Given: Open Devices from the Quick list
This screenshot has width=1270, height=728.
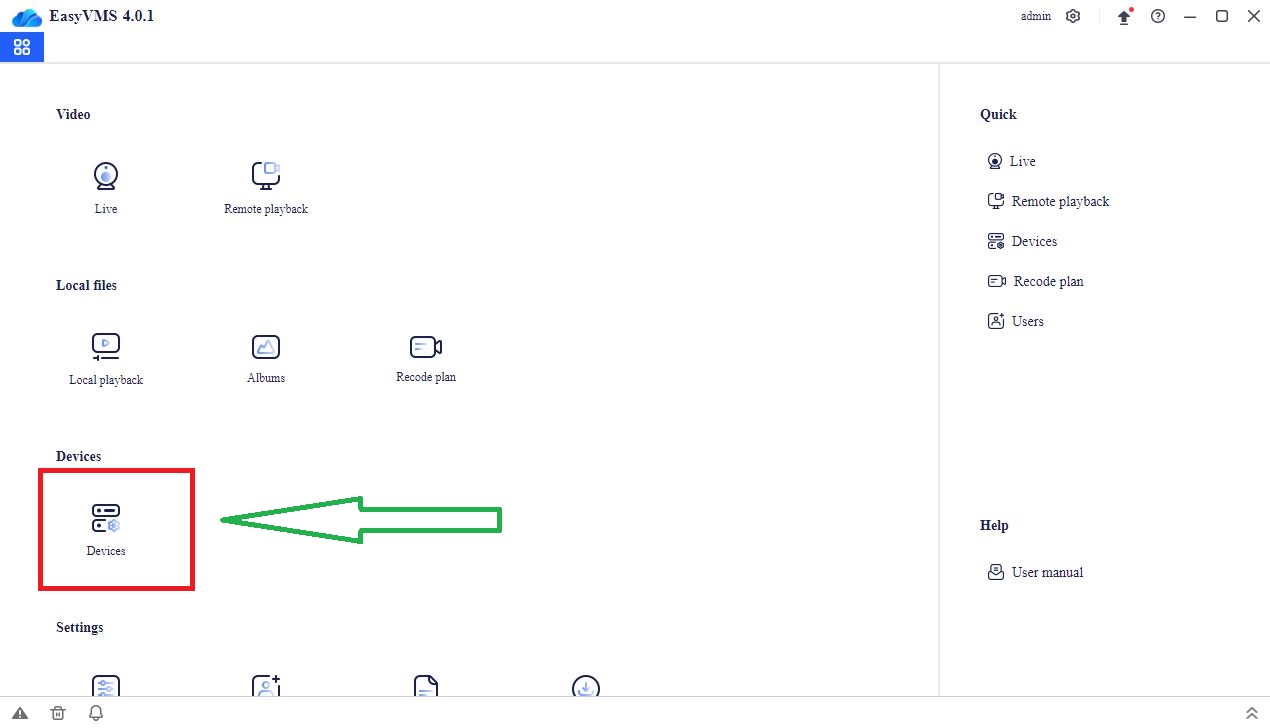Looking at the screenshot, I should (1033, 241).
